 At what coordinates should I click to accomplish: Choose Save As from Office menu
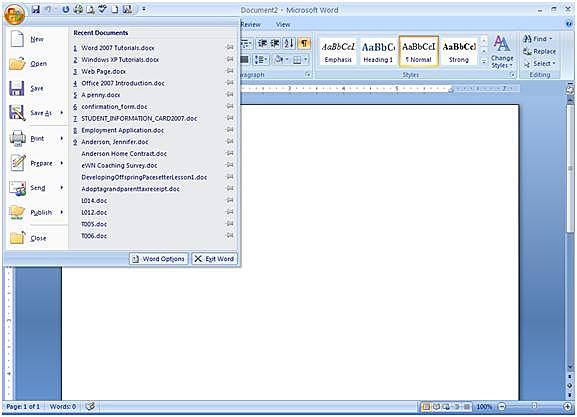coord(37,113)
